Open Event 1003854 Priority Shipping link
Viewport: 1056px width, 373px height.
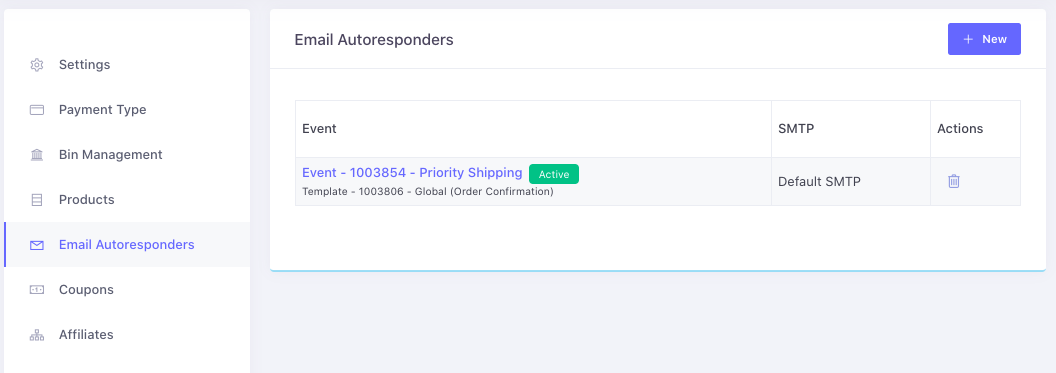click(x=412, y=173)
